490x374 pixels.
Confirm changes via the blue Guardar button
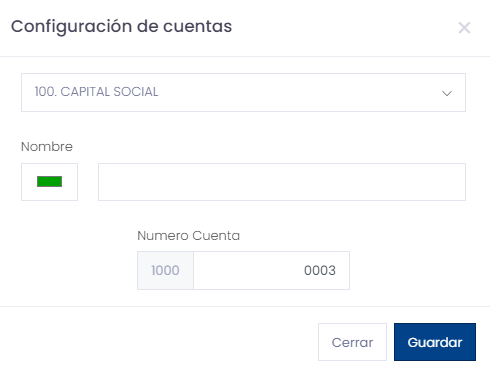click(x=435, y=342)
